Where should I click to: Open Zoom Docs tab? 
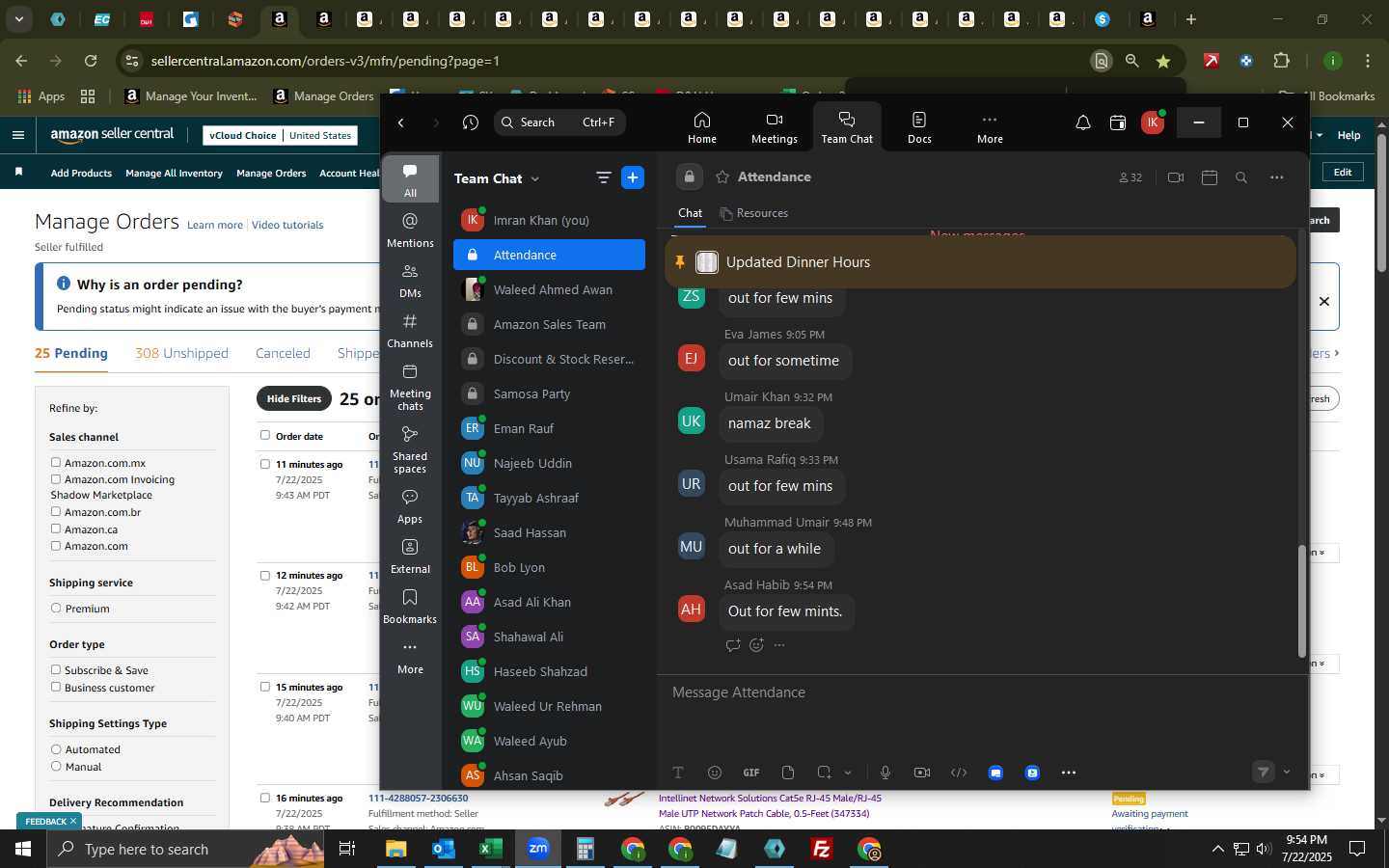click(x=919, y=126)
